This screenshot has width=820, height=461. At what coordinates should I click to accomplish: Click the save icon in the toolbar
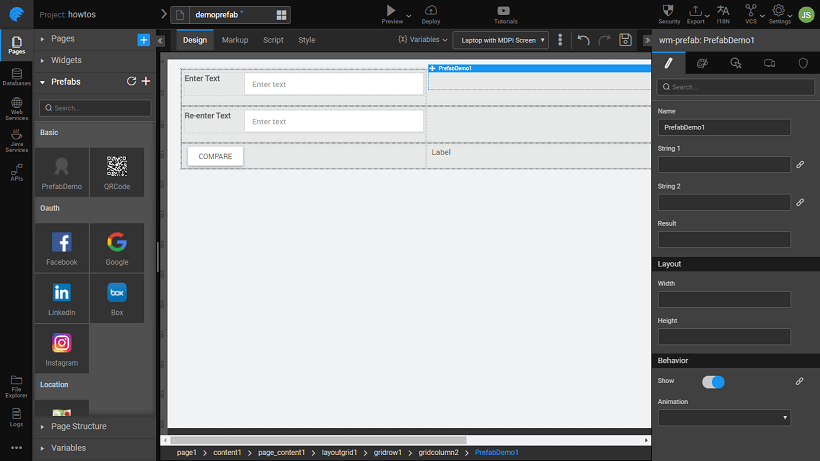pos(625,40)
